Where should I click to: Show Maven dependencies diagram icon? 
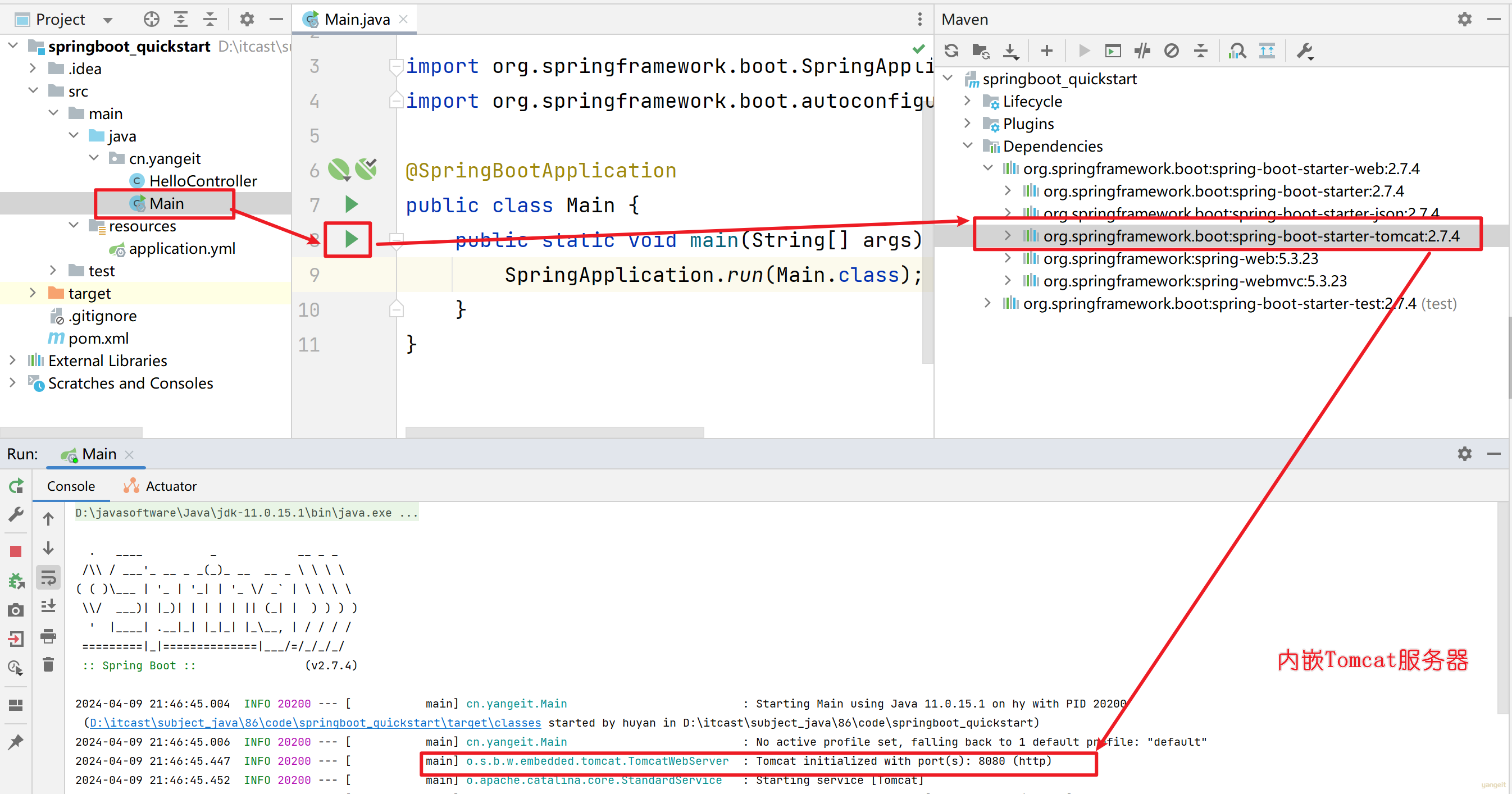(1267, 51)
